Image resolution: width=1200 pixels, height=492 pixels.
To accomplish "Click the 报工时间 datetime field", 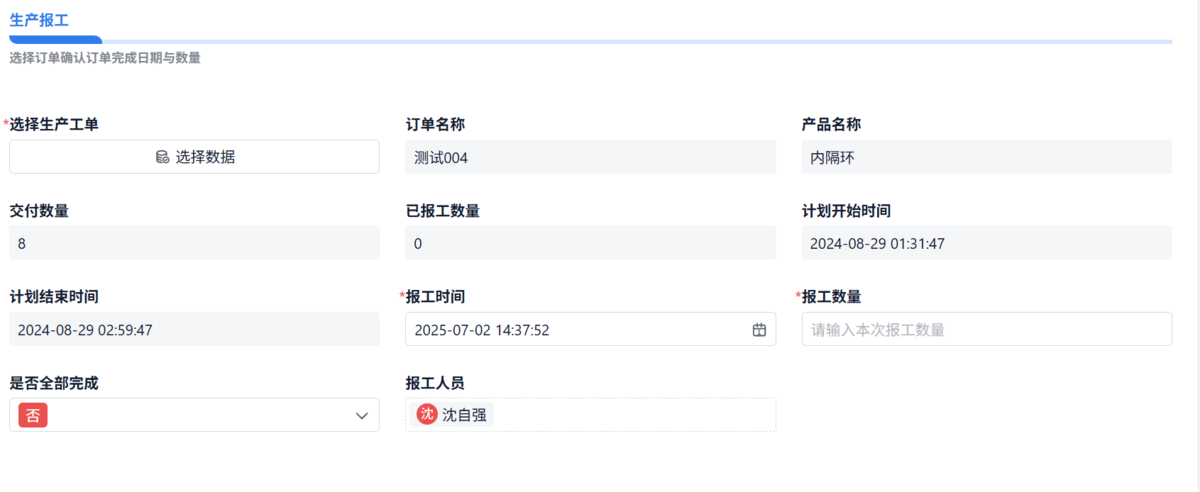I will (590, 329).
